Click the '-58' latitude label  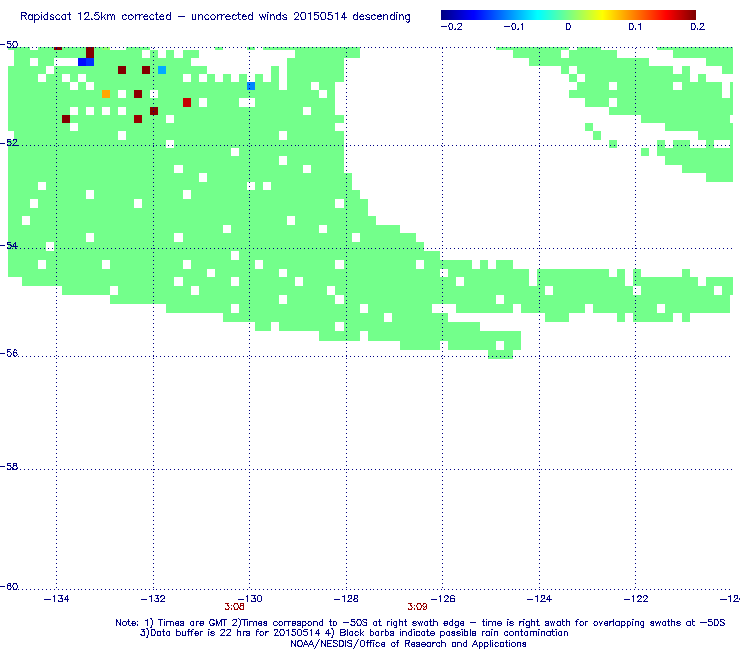coord(9,466)
